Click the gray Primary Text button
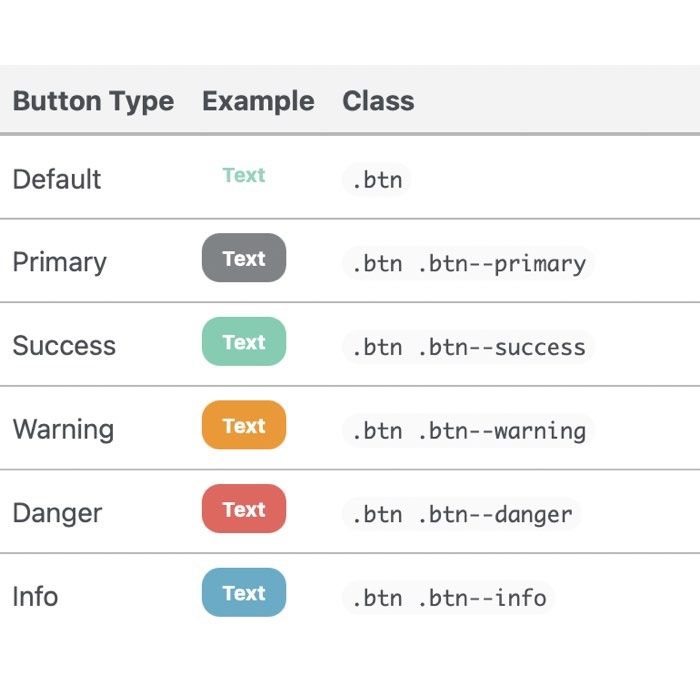700x700 pixels. tap(244, 258)
